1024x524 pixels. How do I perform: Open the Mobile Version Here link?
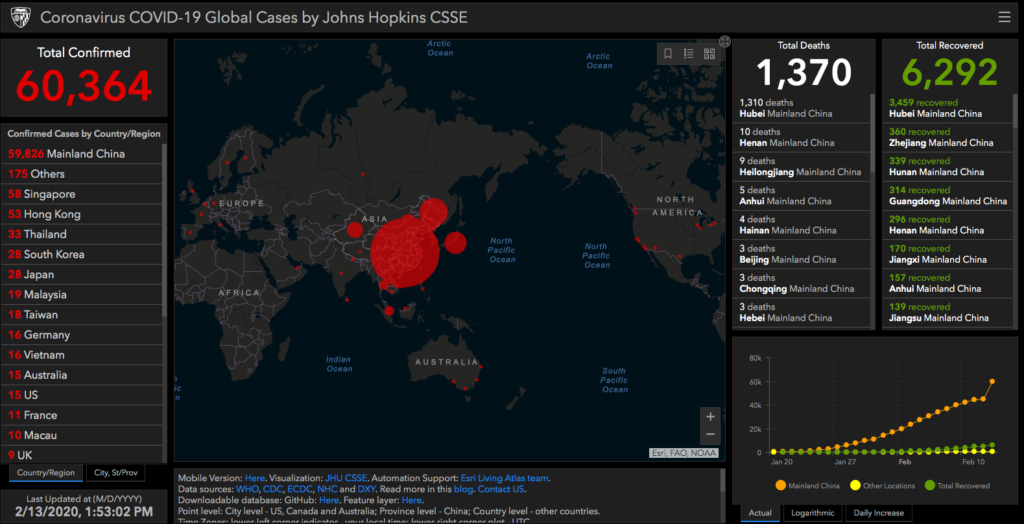255,478
